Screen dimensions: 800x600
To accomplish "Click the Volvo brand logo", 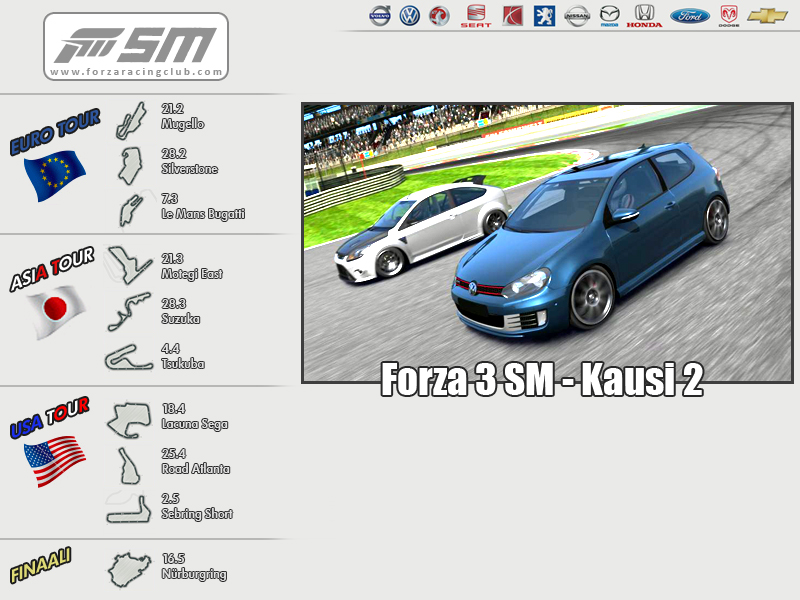I will [380, 15].
